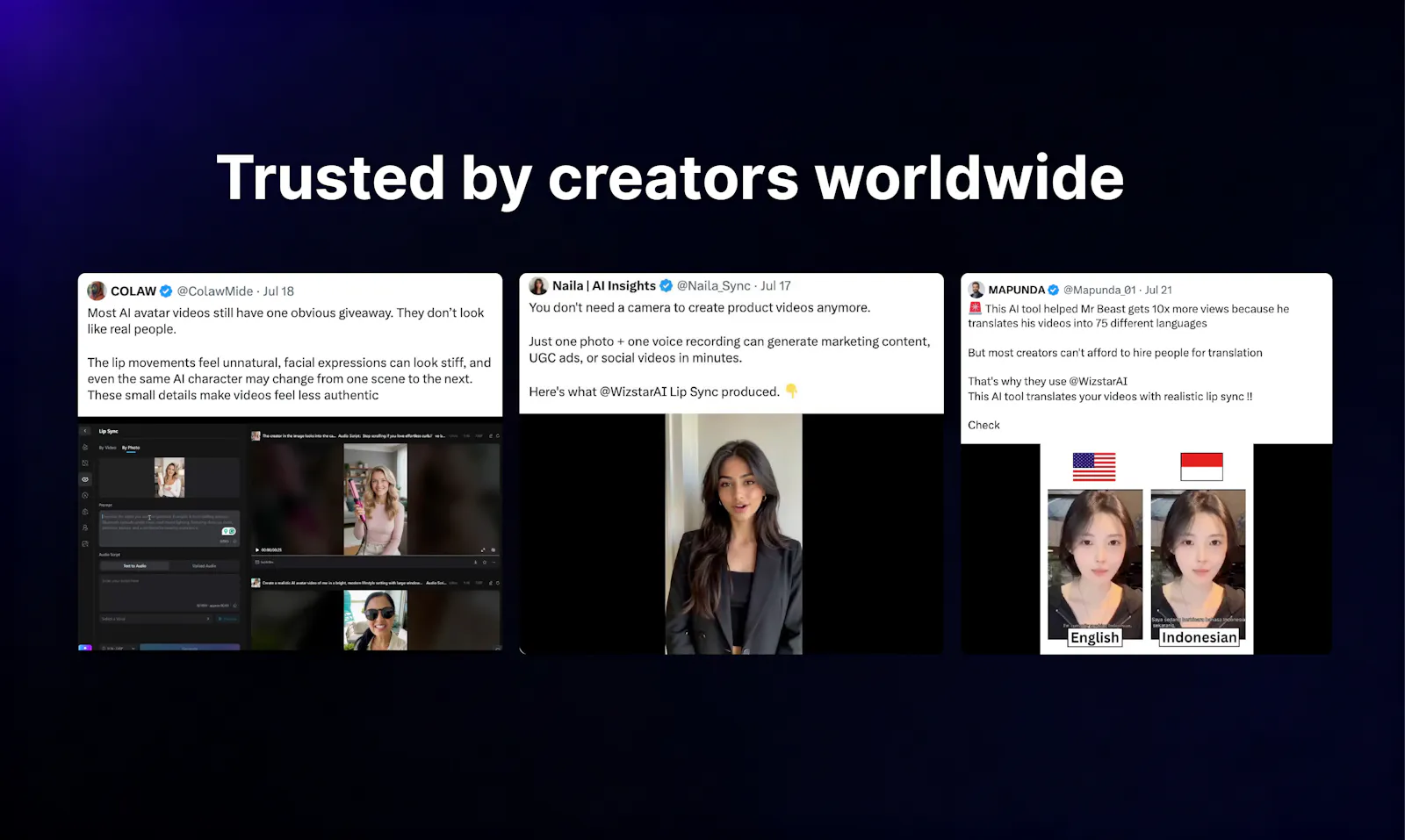Open the @ColawMide handle link
Viewport: 1405px width, 840px height.
(215, 291)
